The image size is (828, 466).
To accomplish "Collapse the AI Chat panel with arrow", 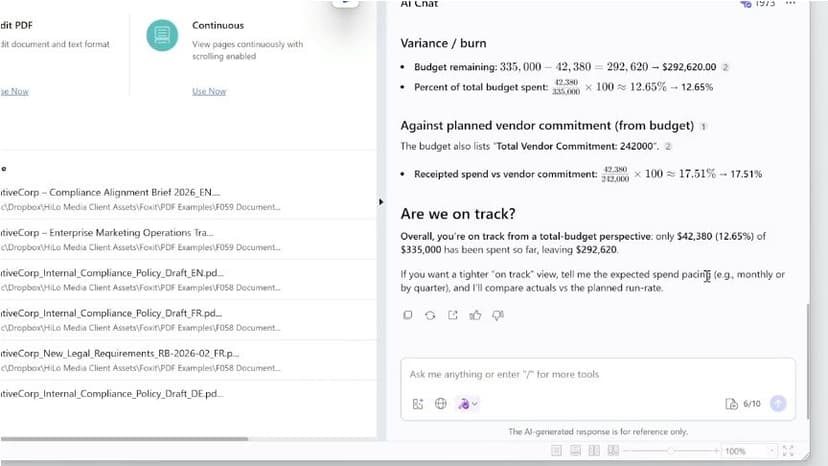I will pyautogui.click(x=381, y=202).
